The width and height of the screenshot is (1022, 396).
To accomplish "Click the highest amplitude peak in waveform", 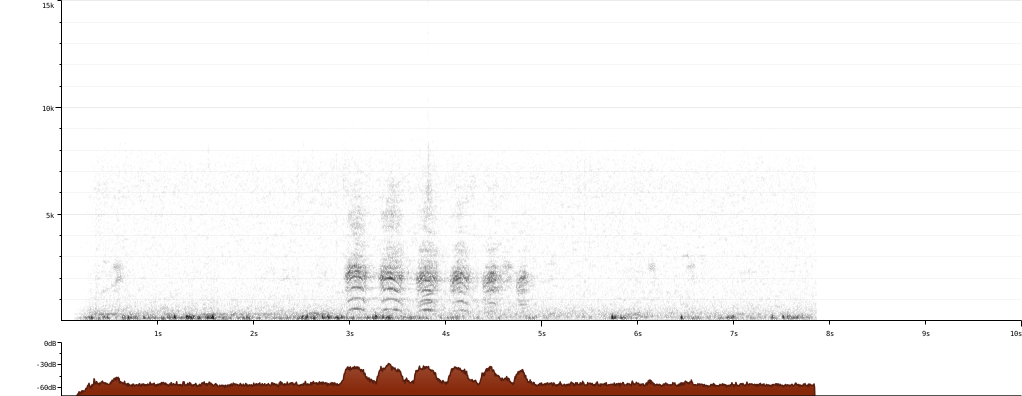I will [389, 365].
